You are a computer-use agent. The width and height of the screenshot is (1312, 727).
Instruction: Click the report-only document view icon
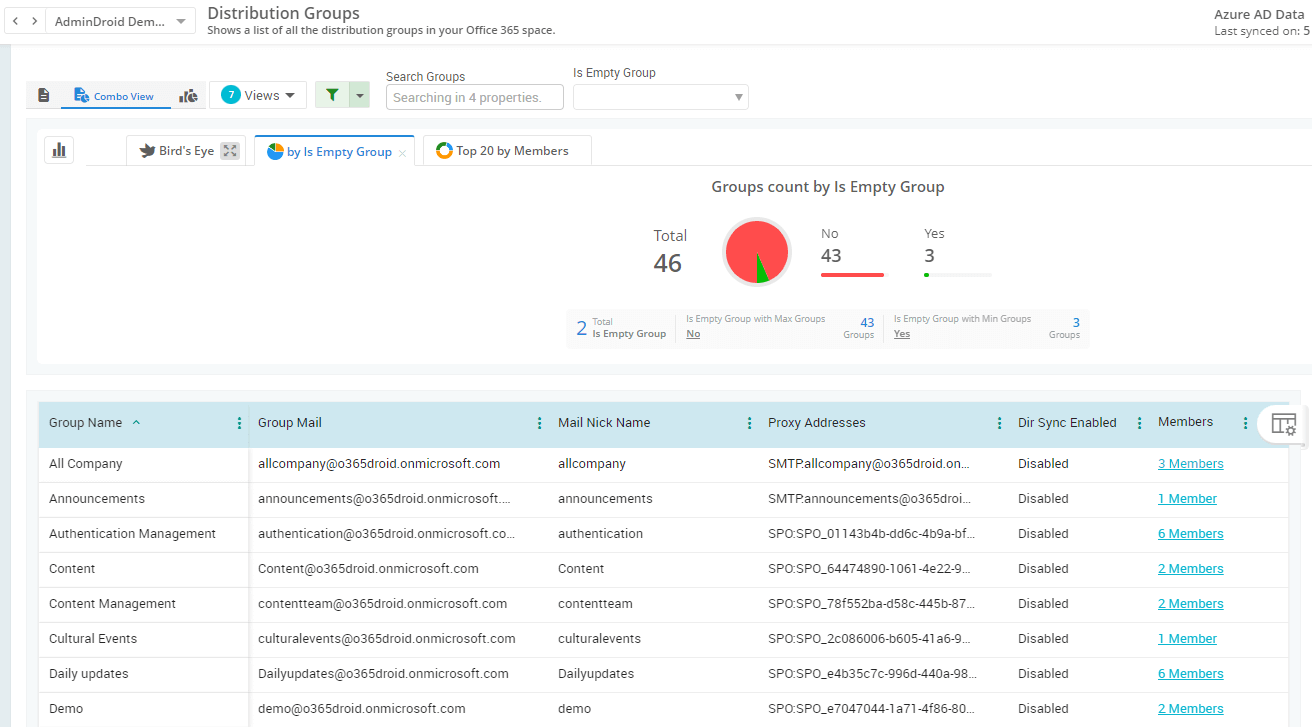point(43,95)
